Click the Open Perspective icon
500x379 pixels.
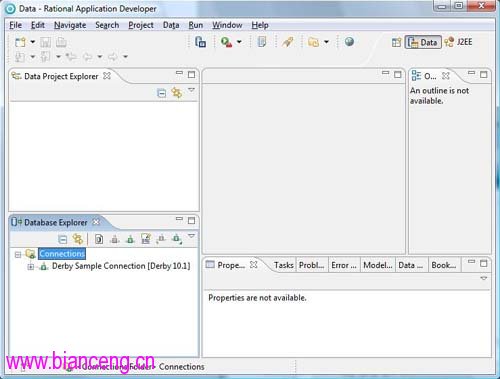396,42
